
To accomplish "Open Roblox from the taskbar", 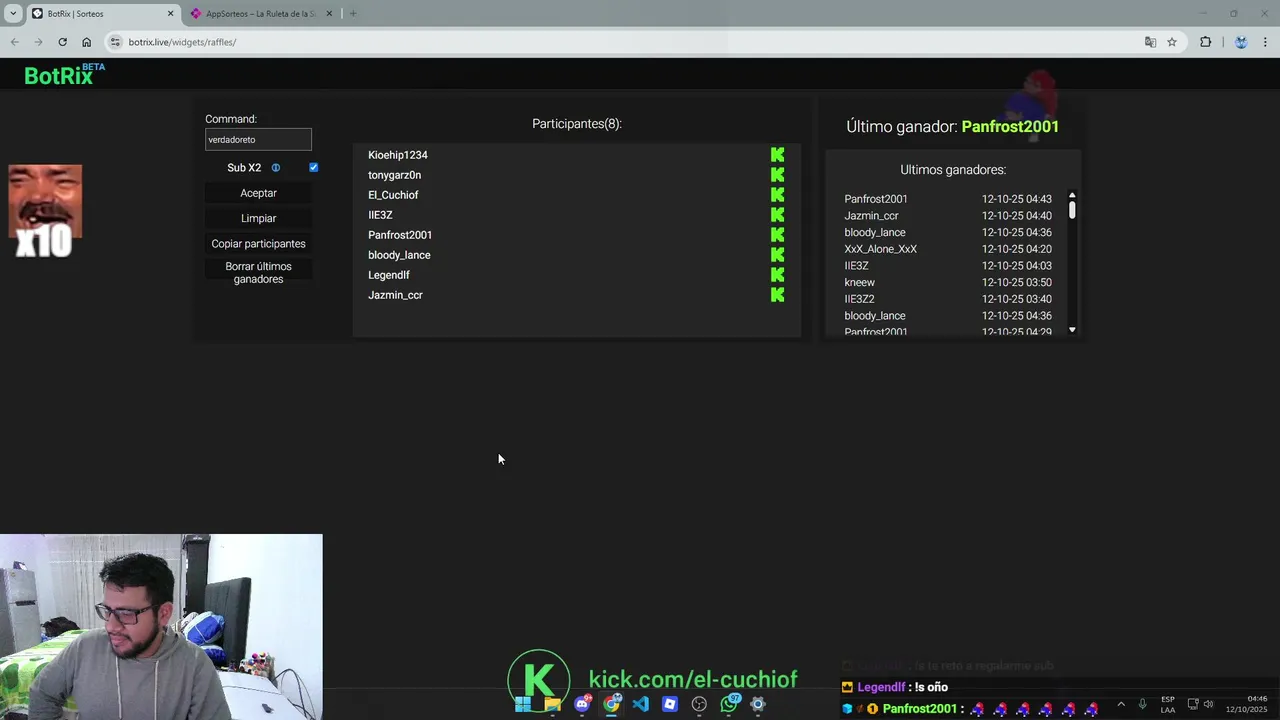I will (x=670, y=704).
